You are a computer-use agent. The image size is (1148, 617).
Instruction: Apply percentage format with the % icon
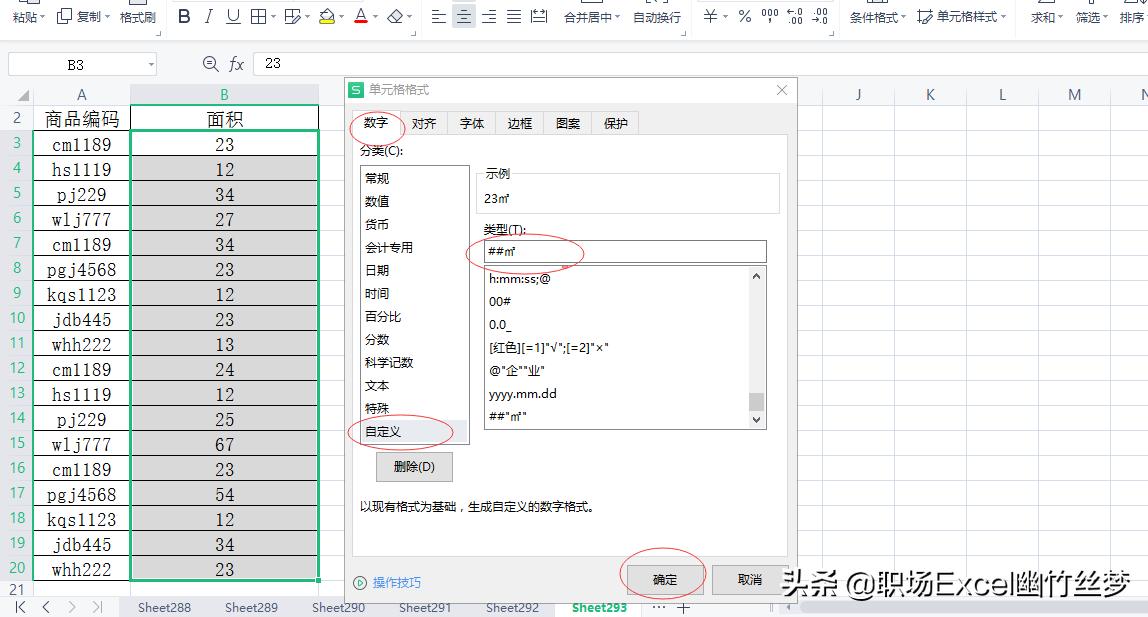click(744, 17)
